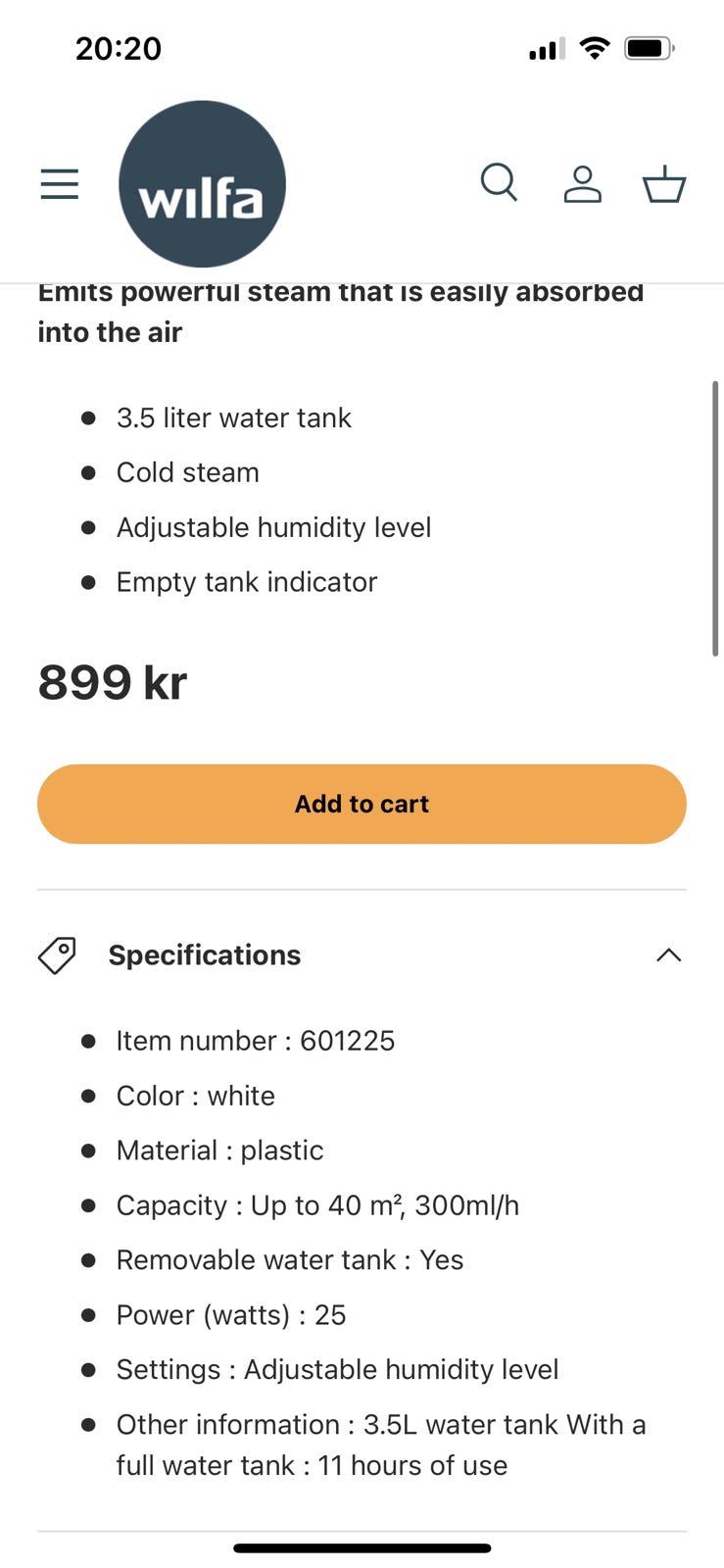This screenshot has height=1568, width=724.
Task: Select the Item number 601225 text
Action: pyautogui.click(x=255, y=1041)
